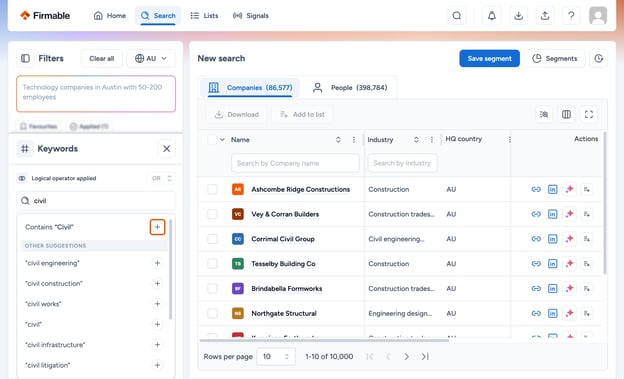Click the Download results button
Screen dimensions: 624x379
pyautogui.click(x=237, y=114)
